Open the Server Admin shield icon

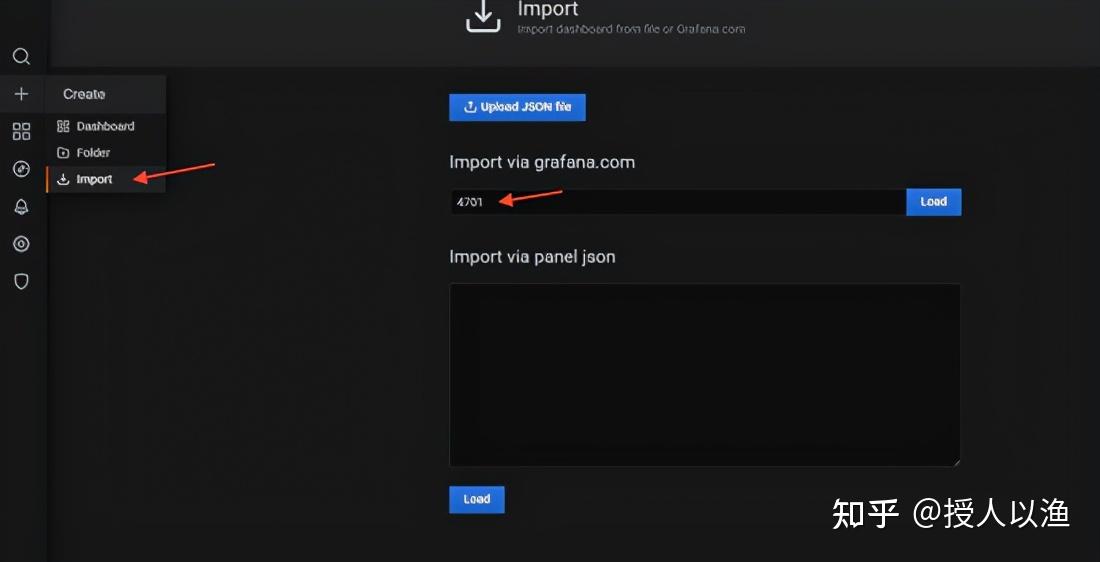coord(22,281)
